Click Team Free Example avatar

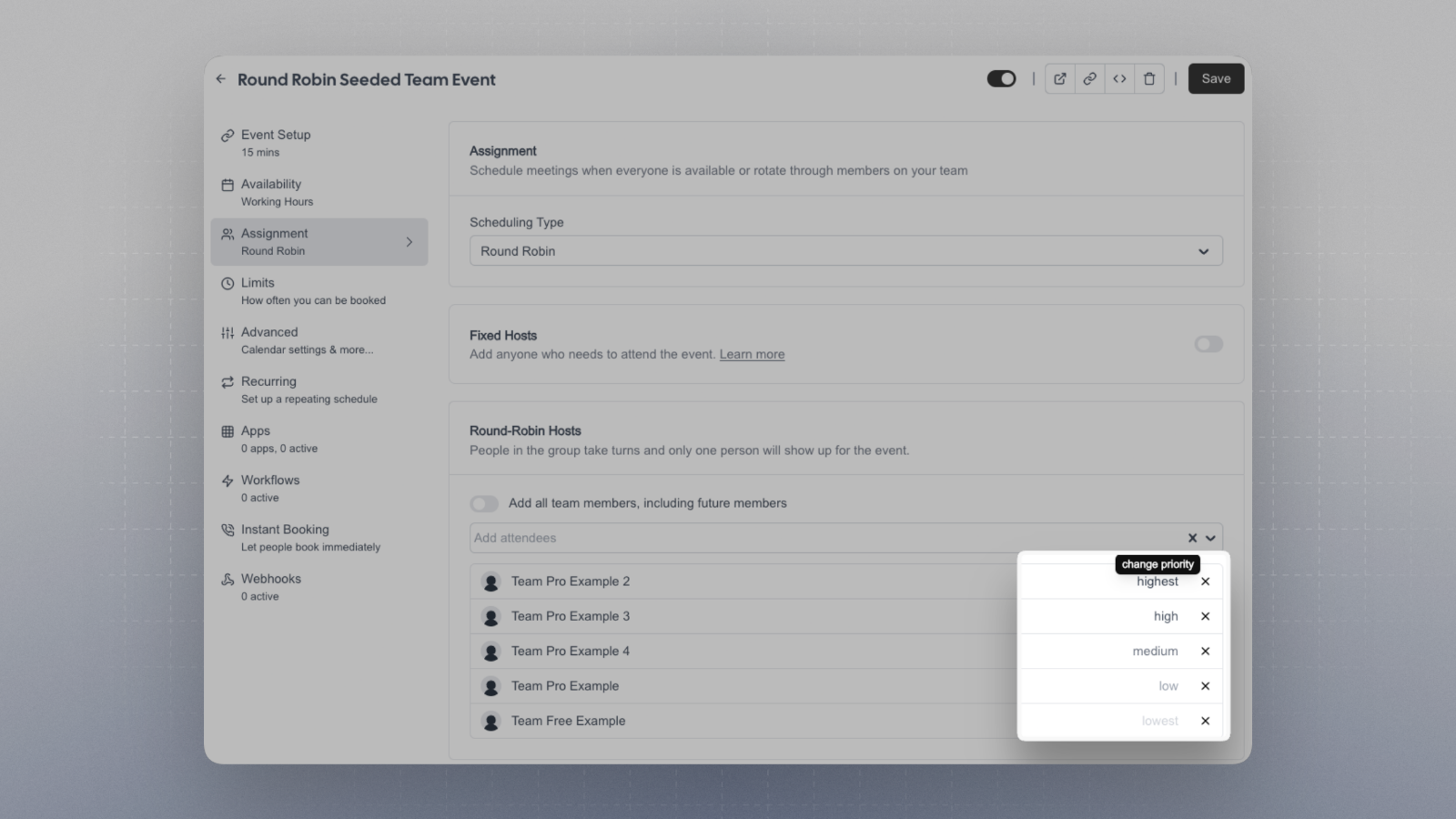pyautogui.click(x=491, y=722)
